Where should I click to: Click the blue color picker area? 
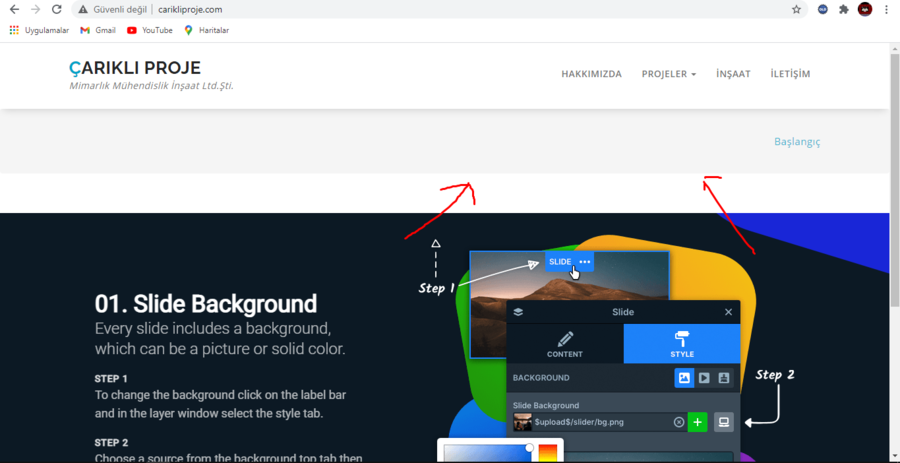pos(488,453)
